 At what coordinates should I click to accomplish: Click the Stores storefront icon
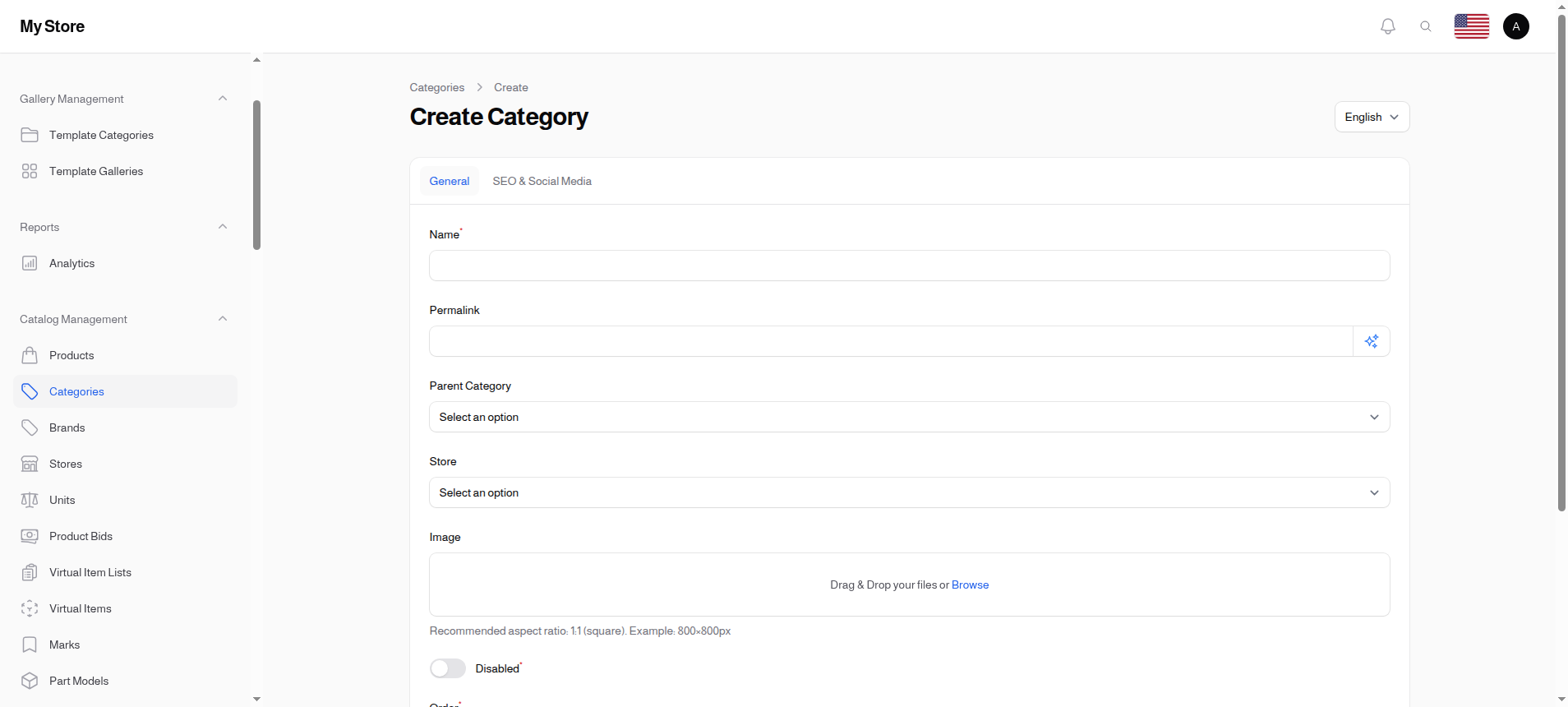click(x=30, y=464)
